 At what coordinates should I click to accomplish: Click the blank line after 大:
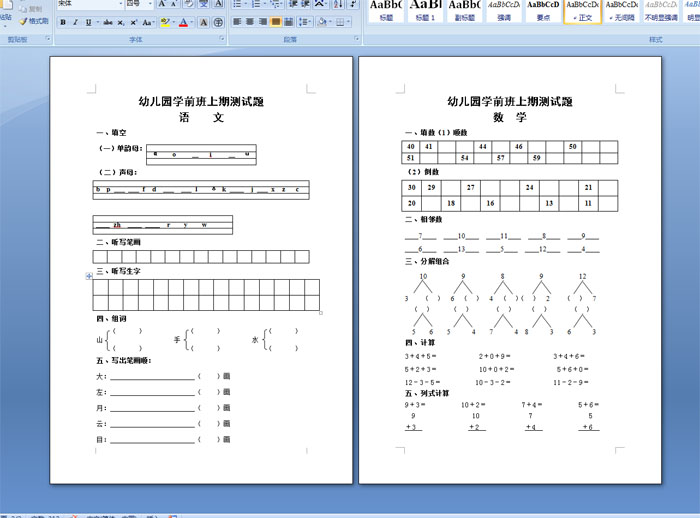153,377
